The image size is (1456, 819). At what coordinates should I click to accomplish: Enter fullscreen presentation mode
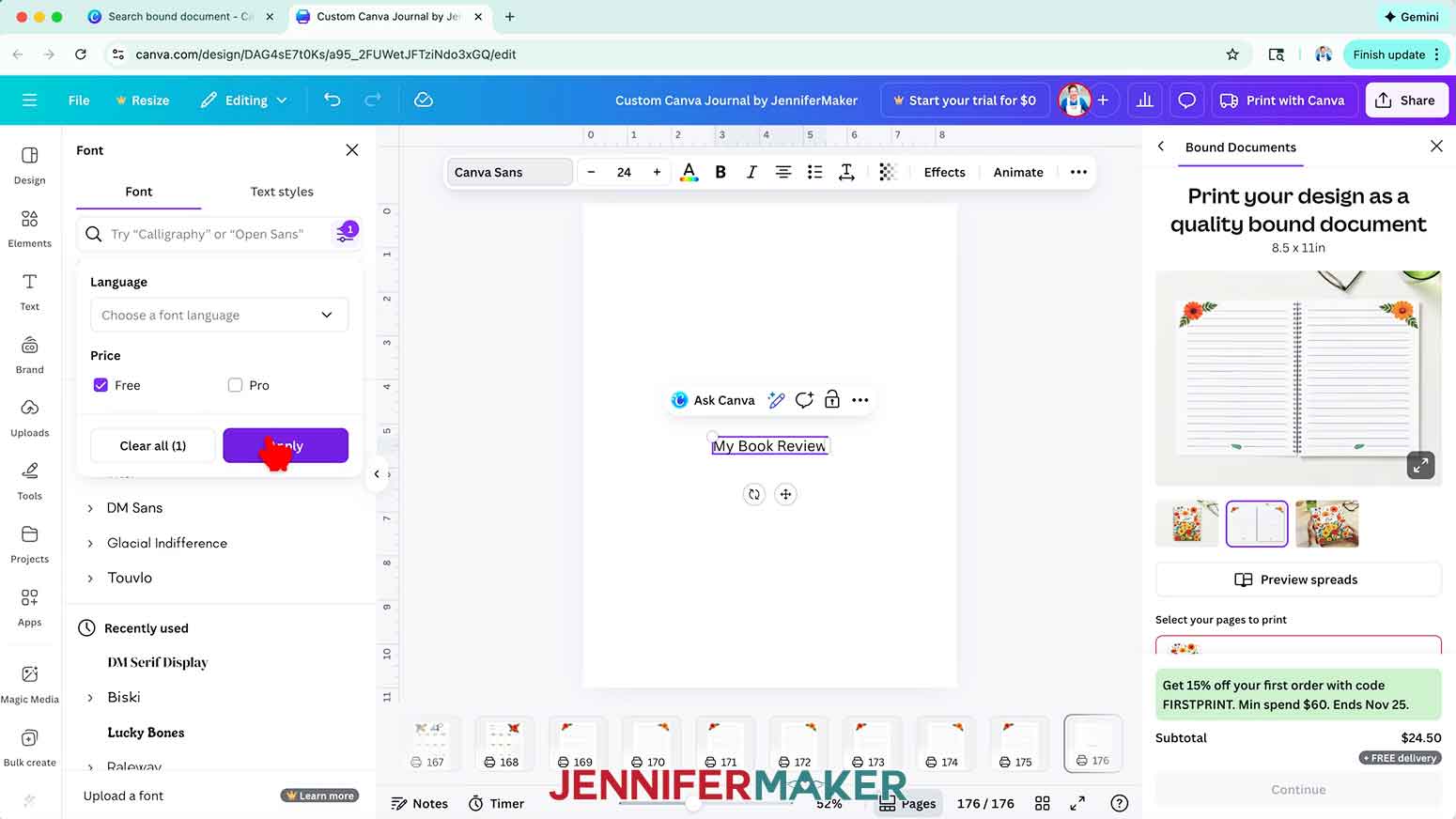(x=1077, y=803)
